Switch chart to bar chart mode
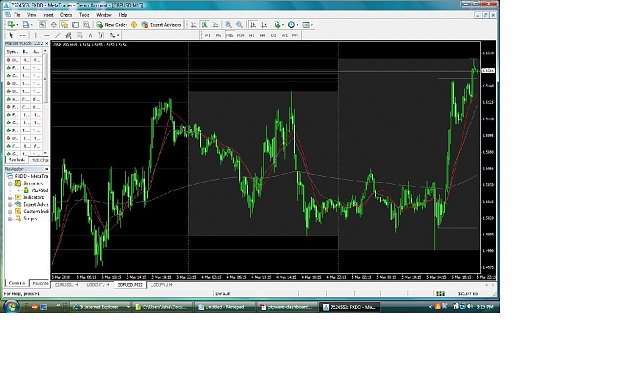625x391 pixels. coord(193,25)
